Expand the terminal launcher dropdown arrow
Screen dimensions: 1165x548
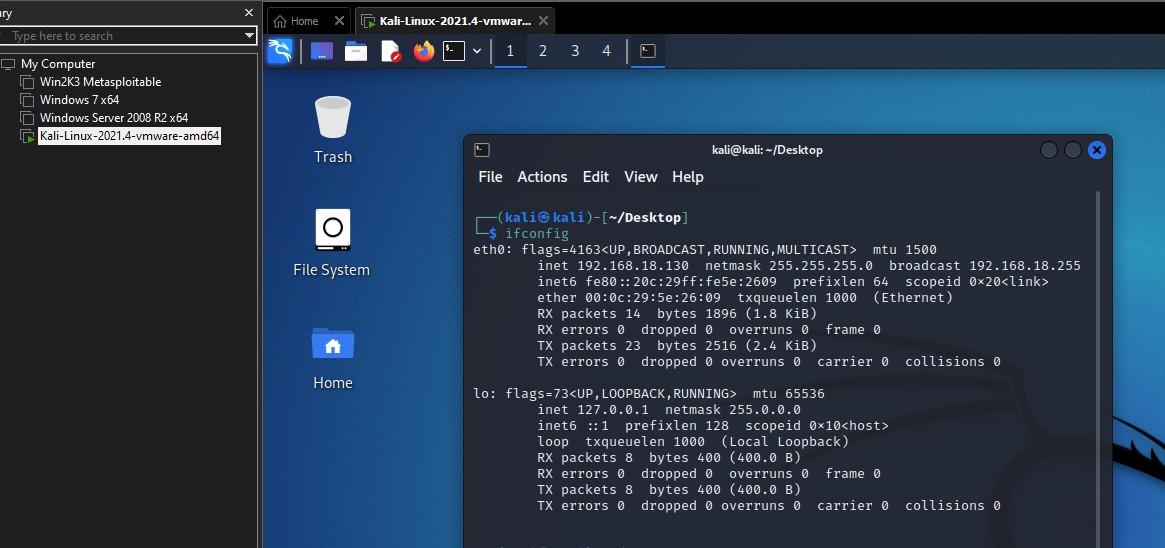click(477, 51)
